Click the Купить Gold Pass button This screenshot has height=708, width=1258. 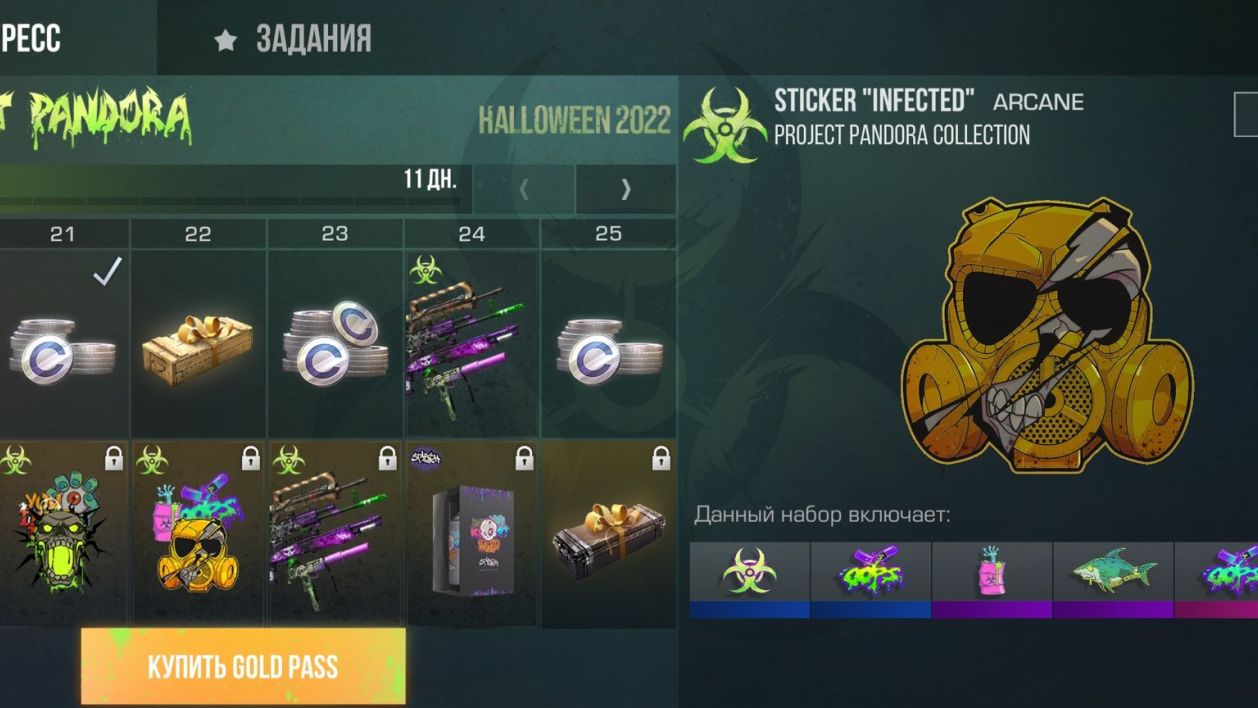pyautogui.click(x=243, y=666)
